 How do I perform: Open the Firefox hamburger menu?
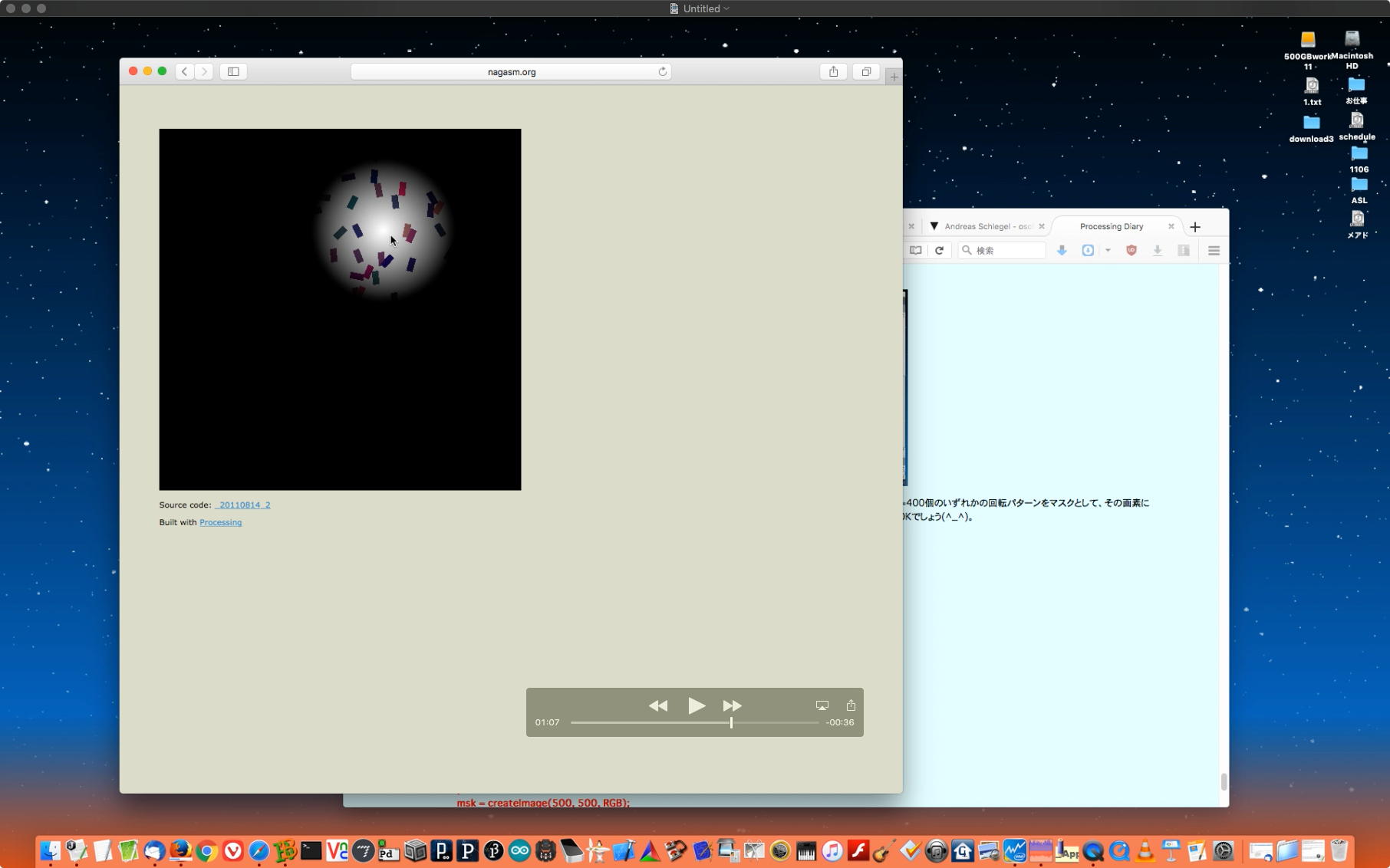pos(1214,250)
